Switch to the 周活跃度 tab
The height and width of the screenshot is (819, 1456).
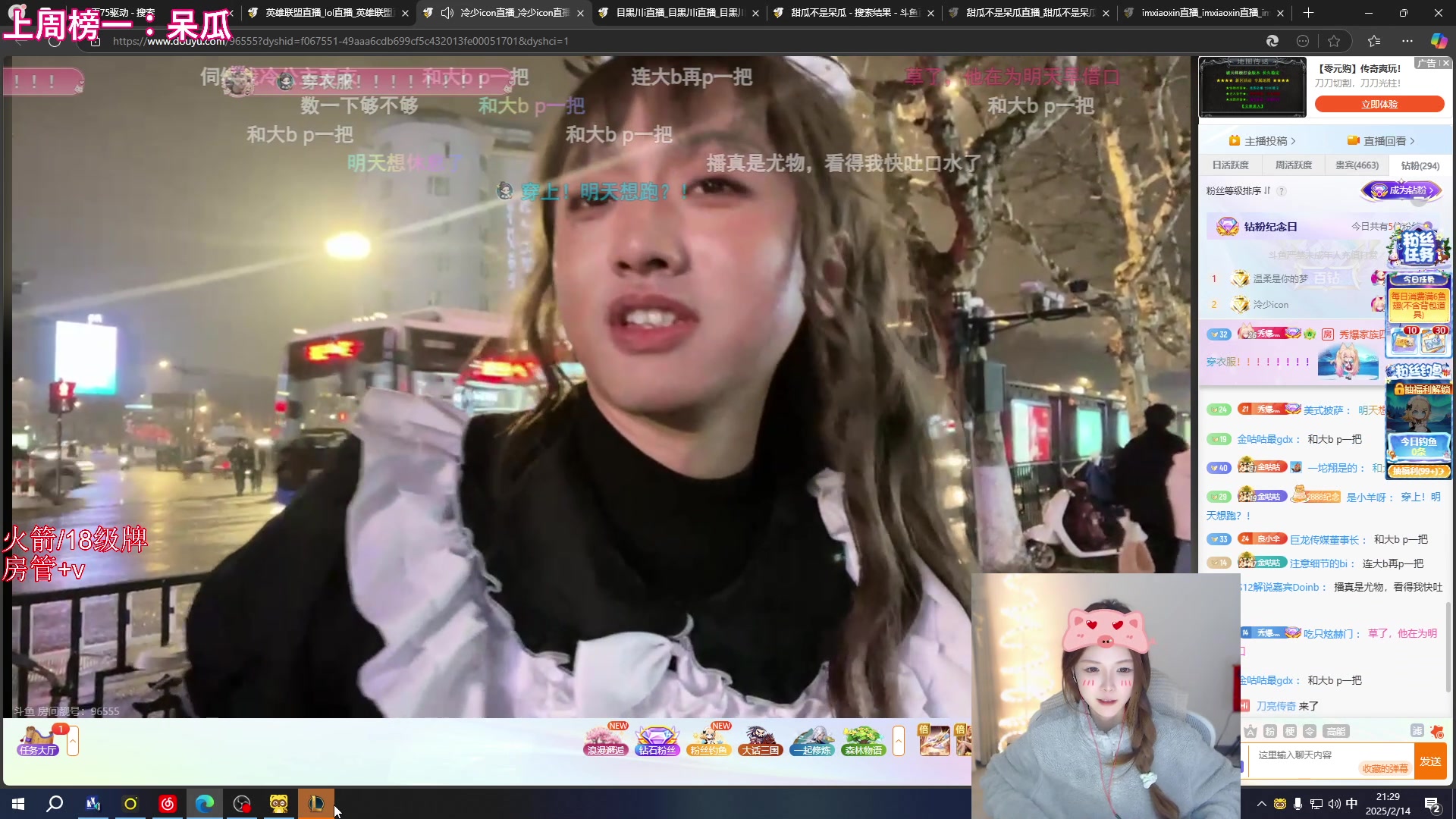[x=1293, y=165]
